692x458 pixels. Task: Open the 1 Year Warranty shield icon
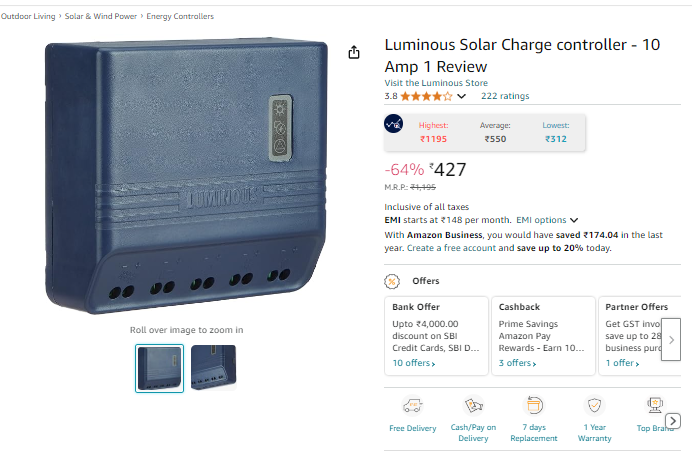click(594, 405)
